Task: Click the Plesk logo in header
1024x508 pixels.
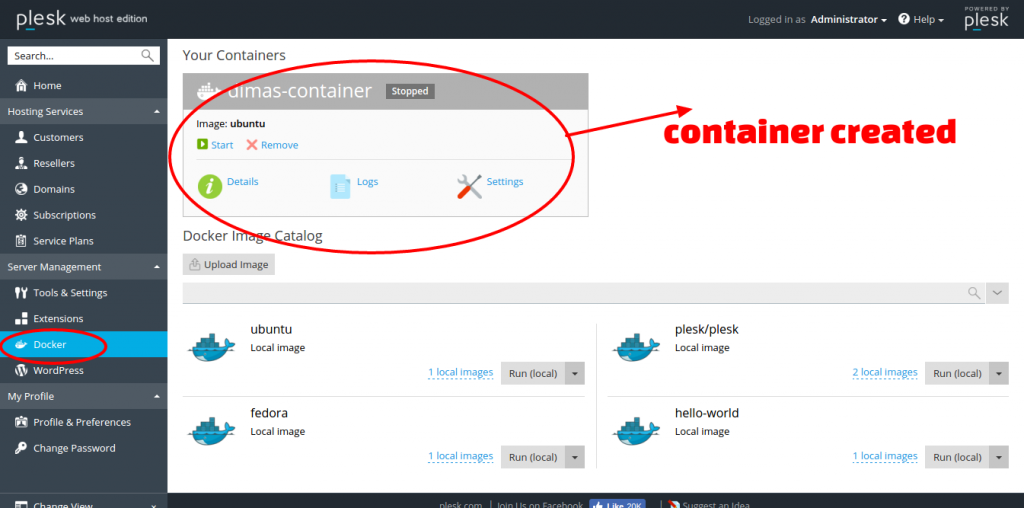Action: tap(40, 19)
